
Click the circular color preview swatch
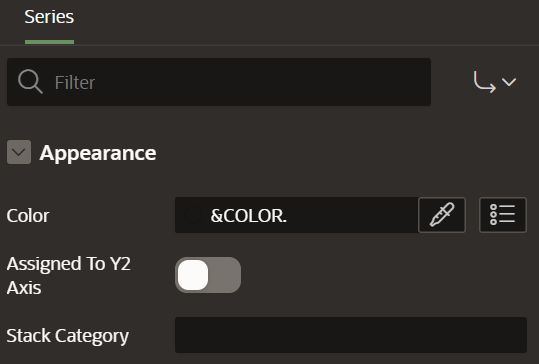pyautogui.click(x=192, y=215)
